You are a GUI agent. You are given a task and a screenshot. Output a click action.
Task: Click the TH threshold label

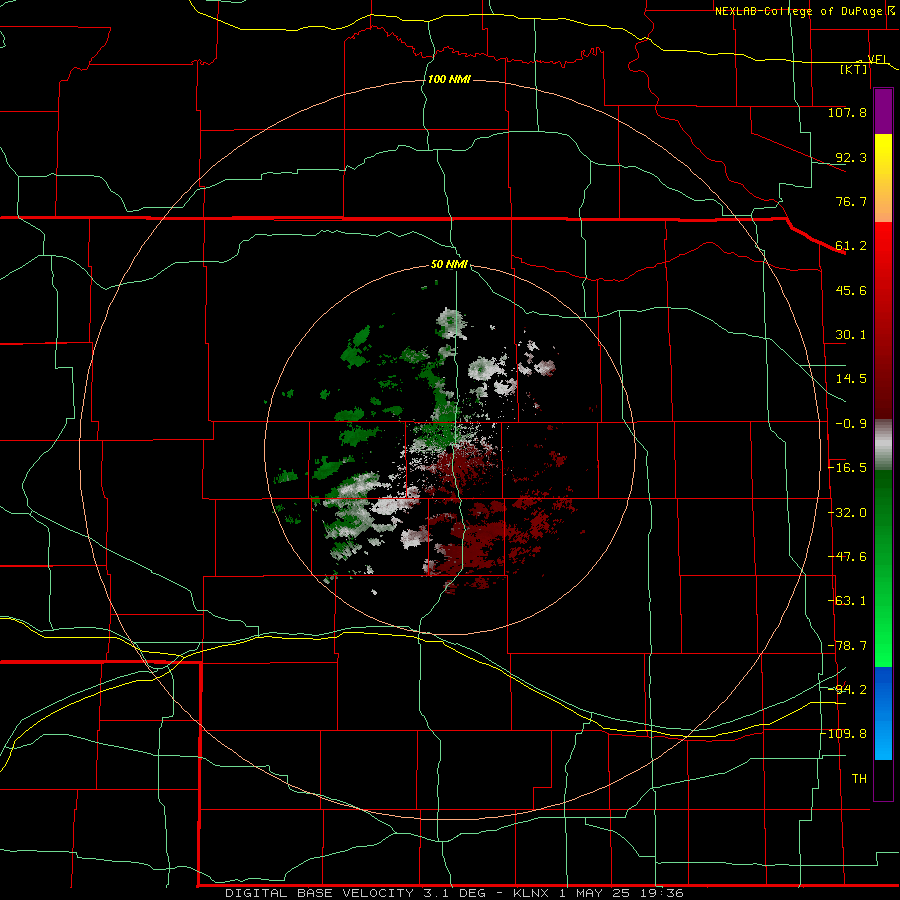[x=859, y=779]
